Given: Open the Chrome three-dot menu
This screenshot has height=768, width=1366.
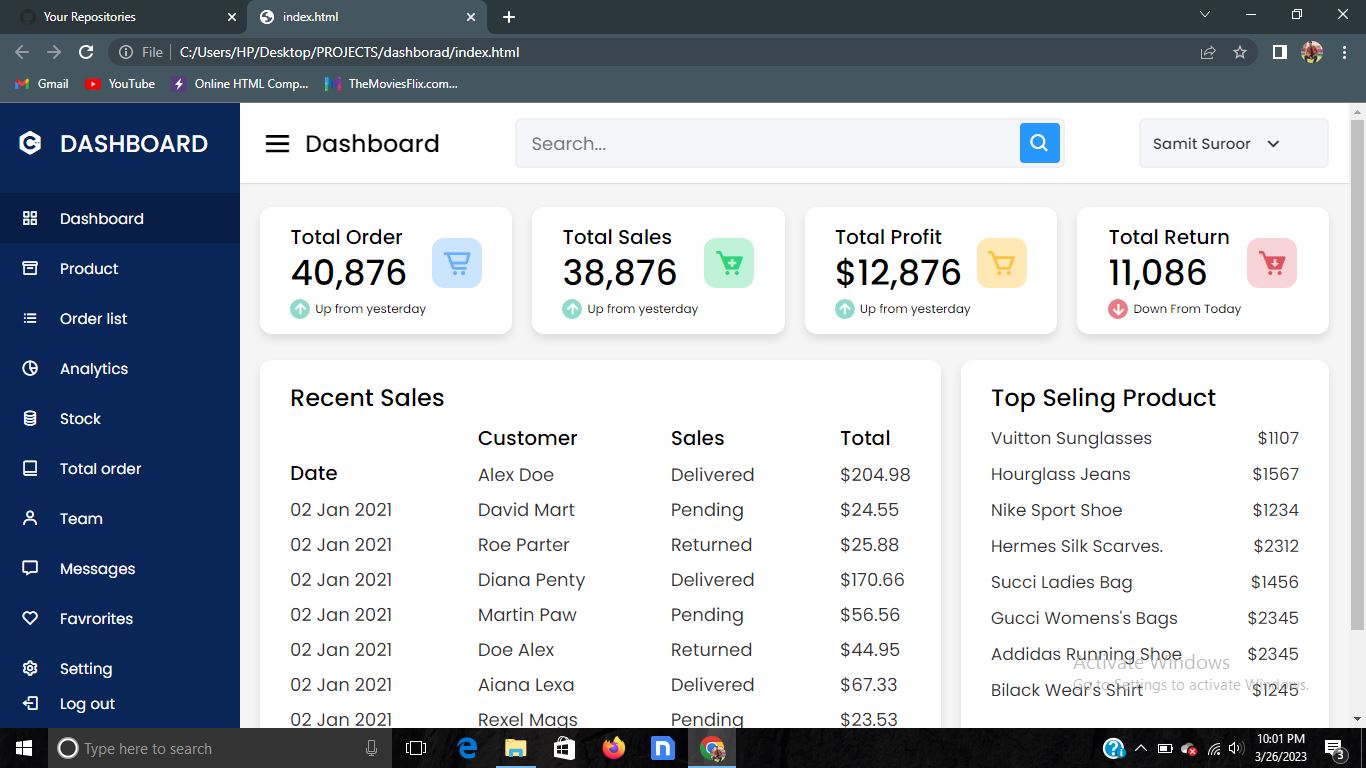Looking at the screenshot, I should pos(1343,52).
